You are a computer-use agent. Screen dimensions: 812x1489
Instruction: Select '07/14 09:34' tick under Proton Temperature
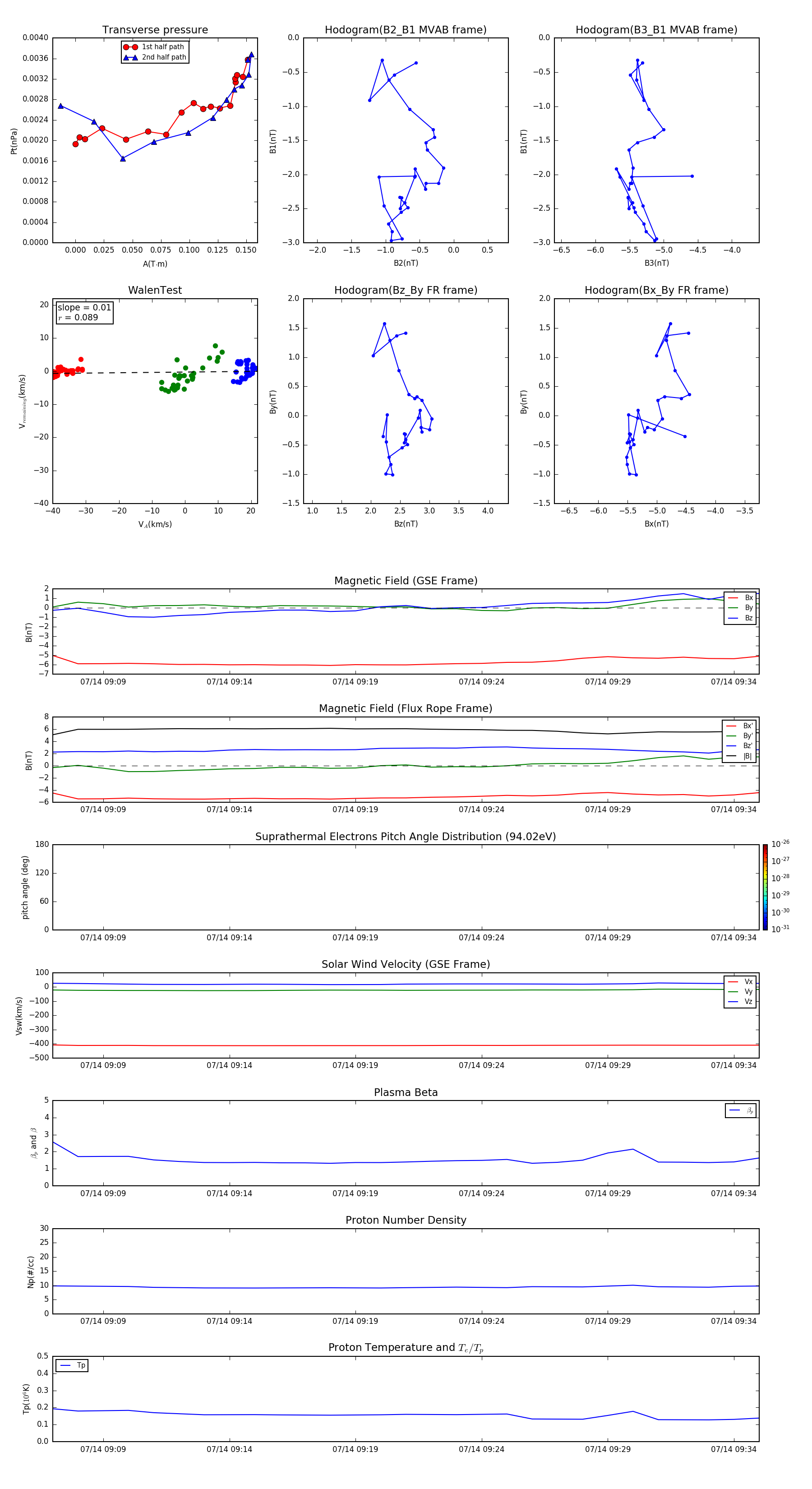[734, 1449]
